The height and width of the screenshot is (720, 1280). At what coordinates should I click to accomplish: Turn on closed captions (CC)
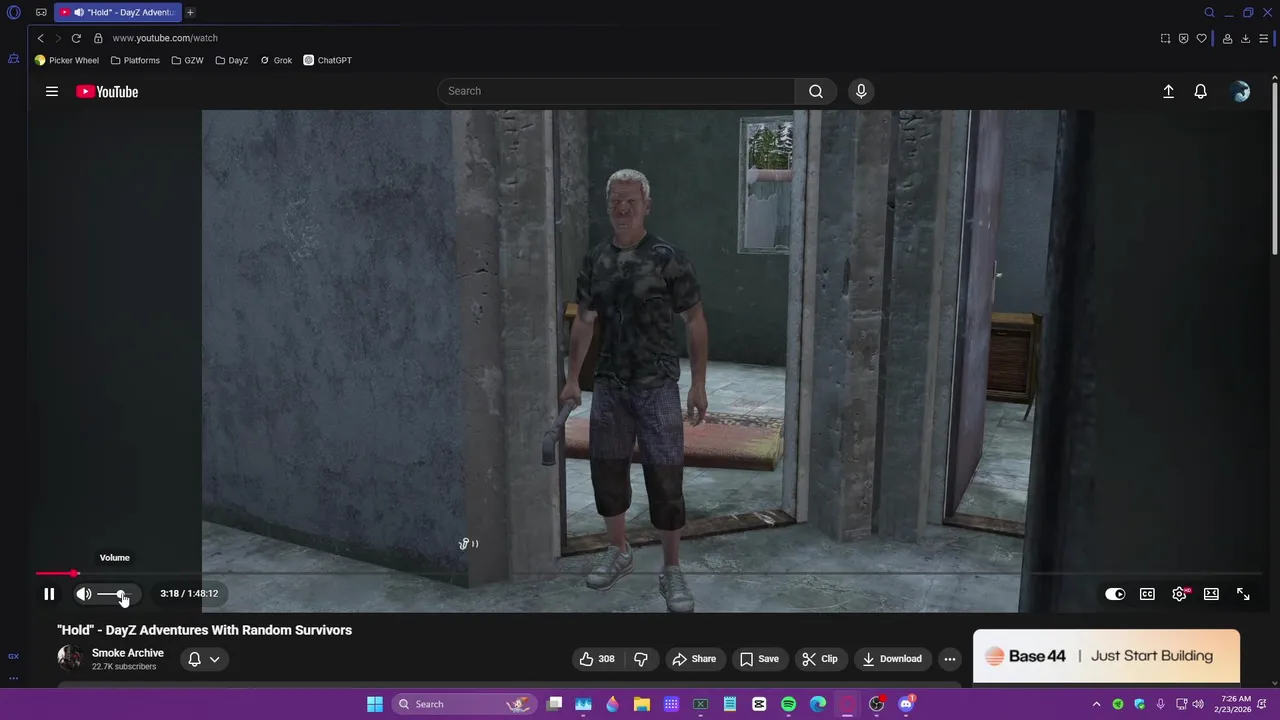tap(1147, 594)
